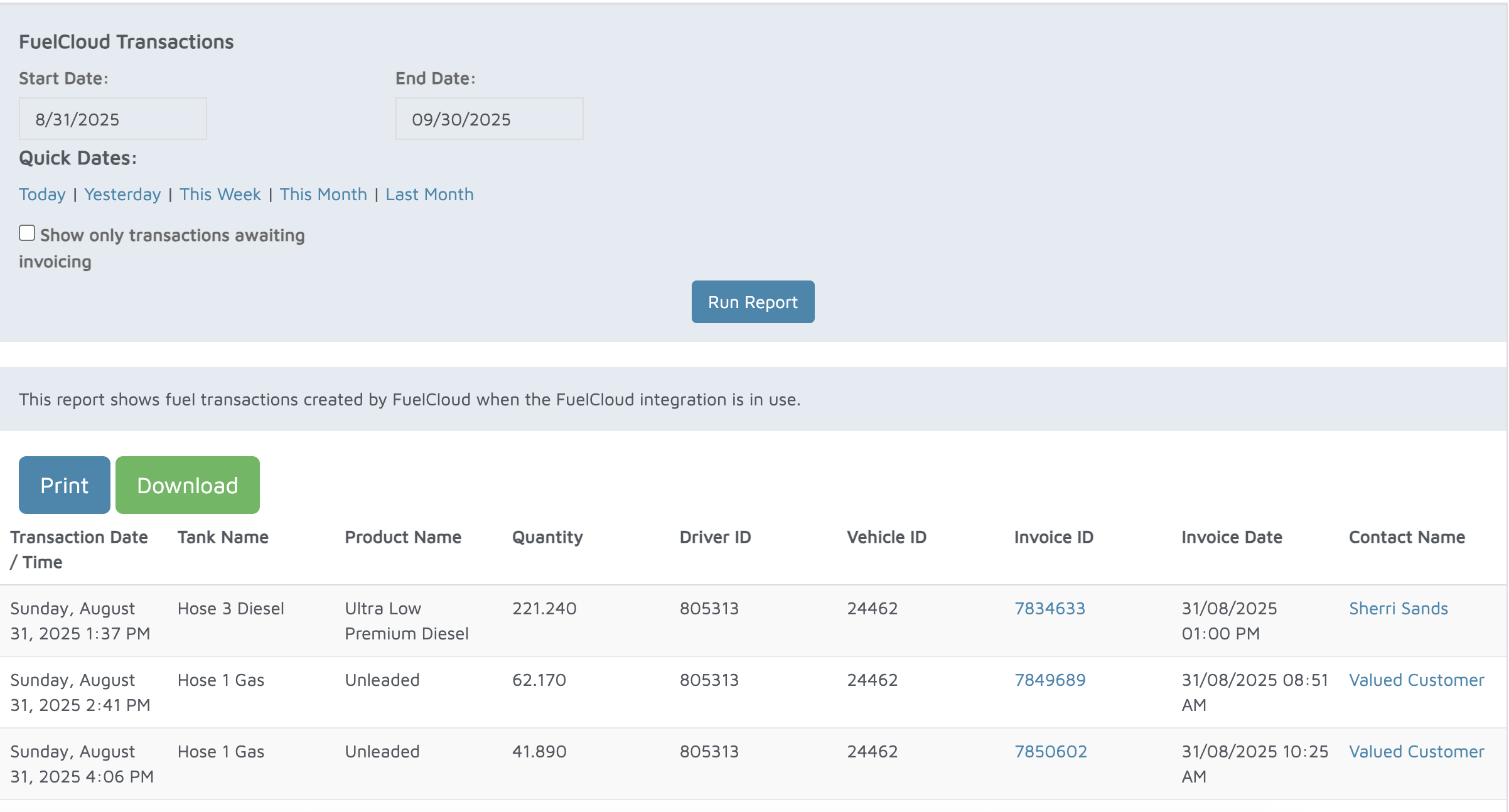Open invoice 7834633

1050,608
